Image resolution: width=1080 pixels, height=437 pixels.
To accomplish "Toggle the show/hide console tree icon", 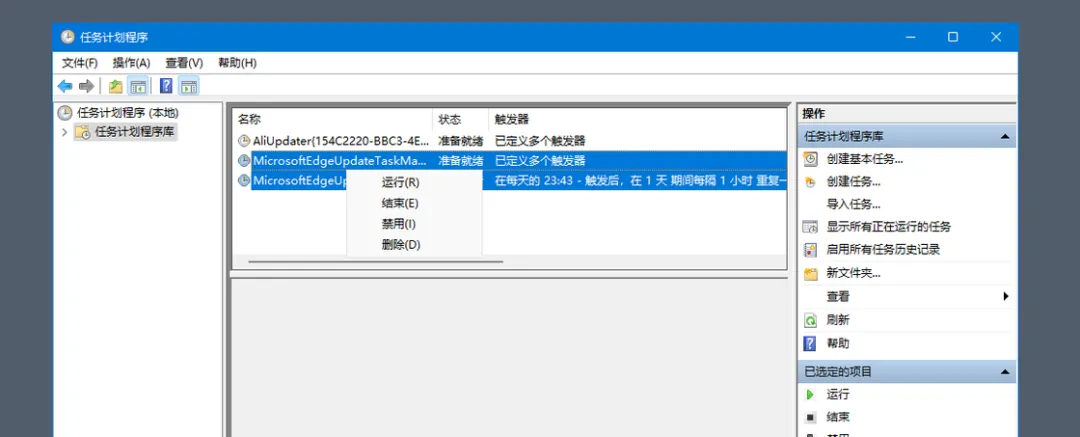I will (138, 86).
